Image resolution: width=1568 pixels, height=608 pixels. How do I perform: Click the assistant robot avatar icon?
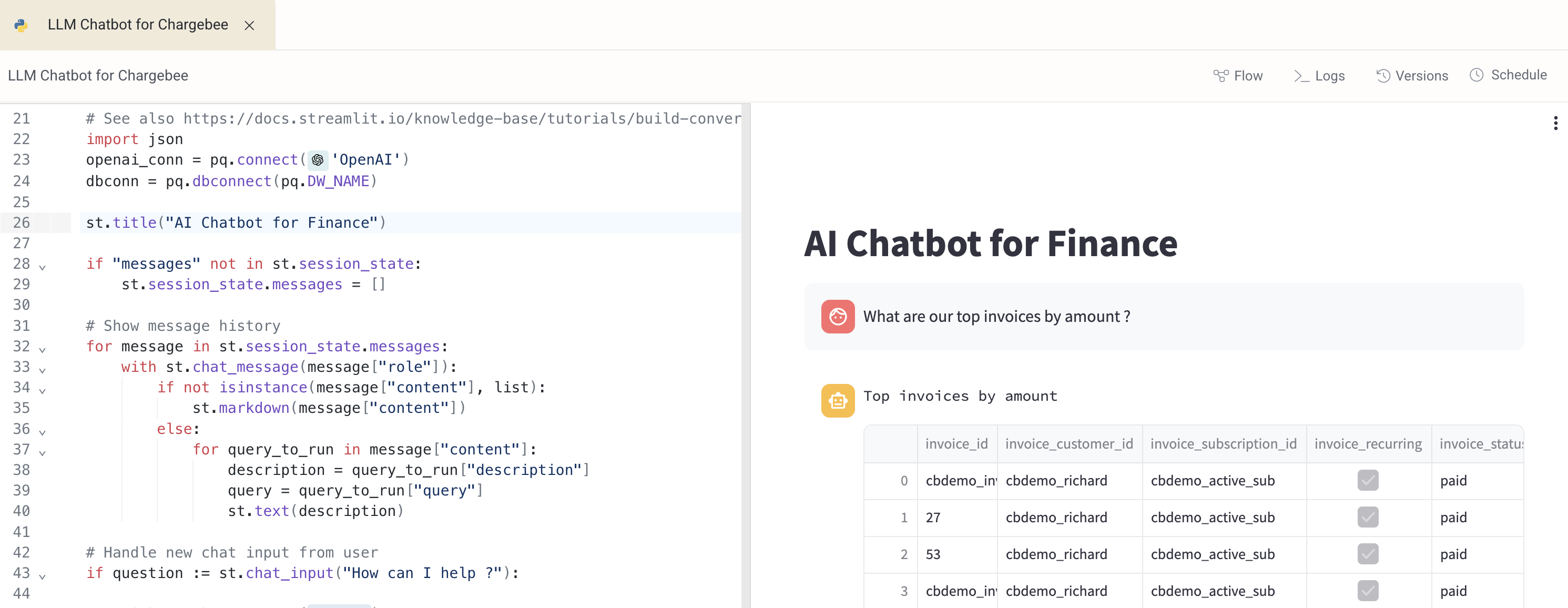838,400
